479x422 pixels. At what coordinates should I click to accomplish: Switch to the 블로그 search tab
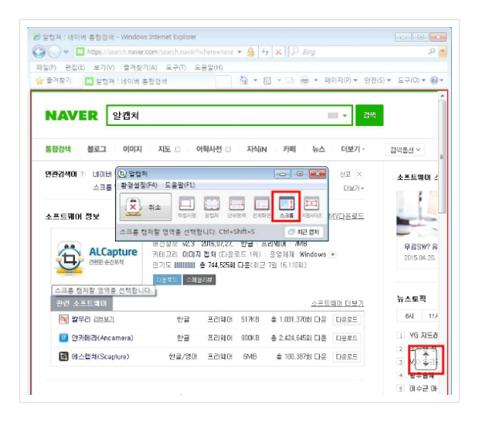(x=97, y=149)
